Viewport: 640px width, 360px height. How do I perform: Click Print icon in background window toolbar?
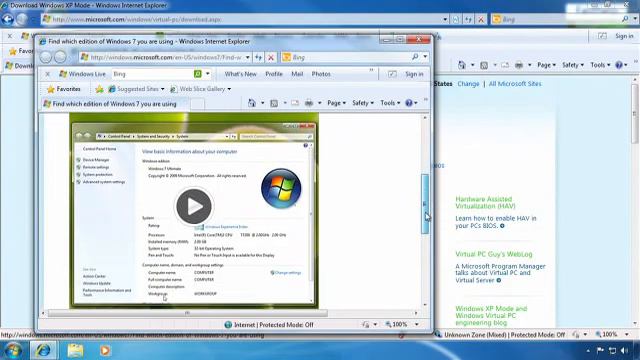click(519, 65)
